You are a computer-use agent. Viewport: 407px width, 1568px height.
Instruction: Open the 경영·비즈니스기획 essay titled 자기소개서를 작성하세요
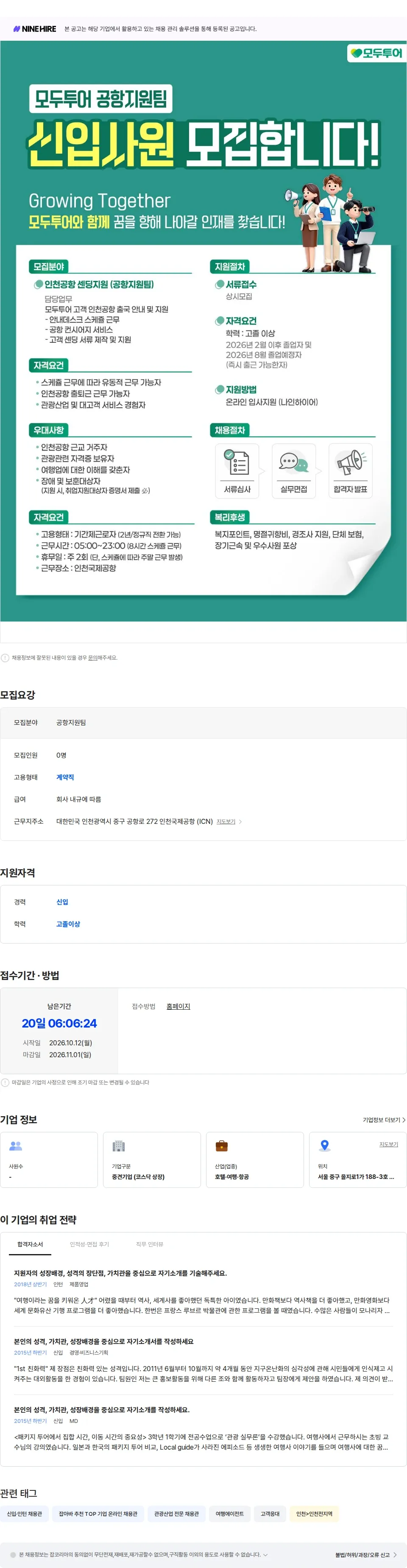point(103,1341)
